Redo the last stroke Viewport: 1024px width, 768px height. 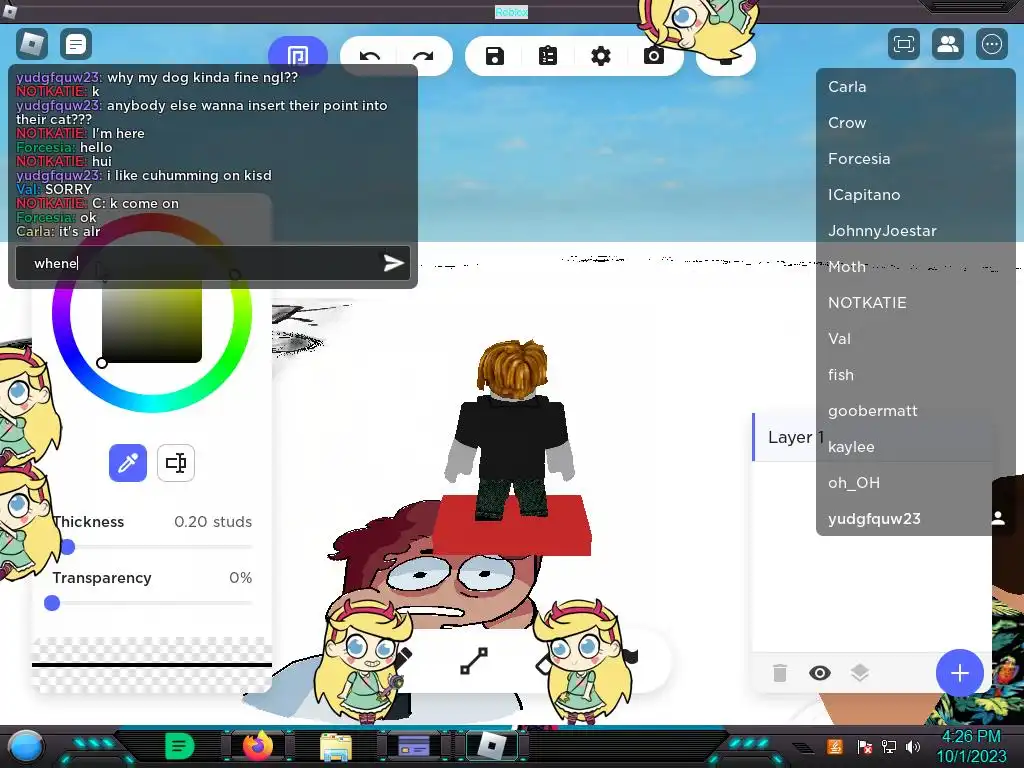(x=423, y=57)
